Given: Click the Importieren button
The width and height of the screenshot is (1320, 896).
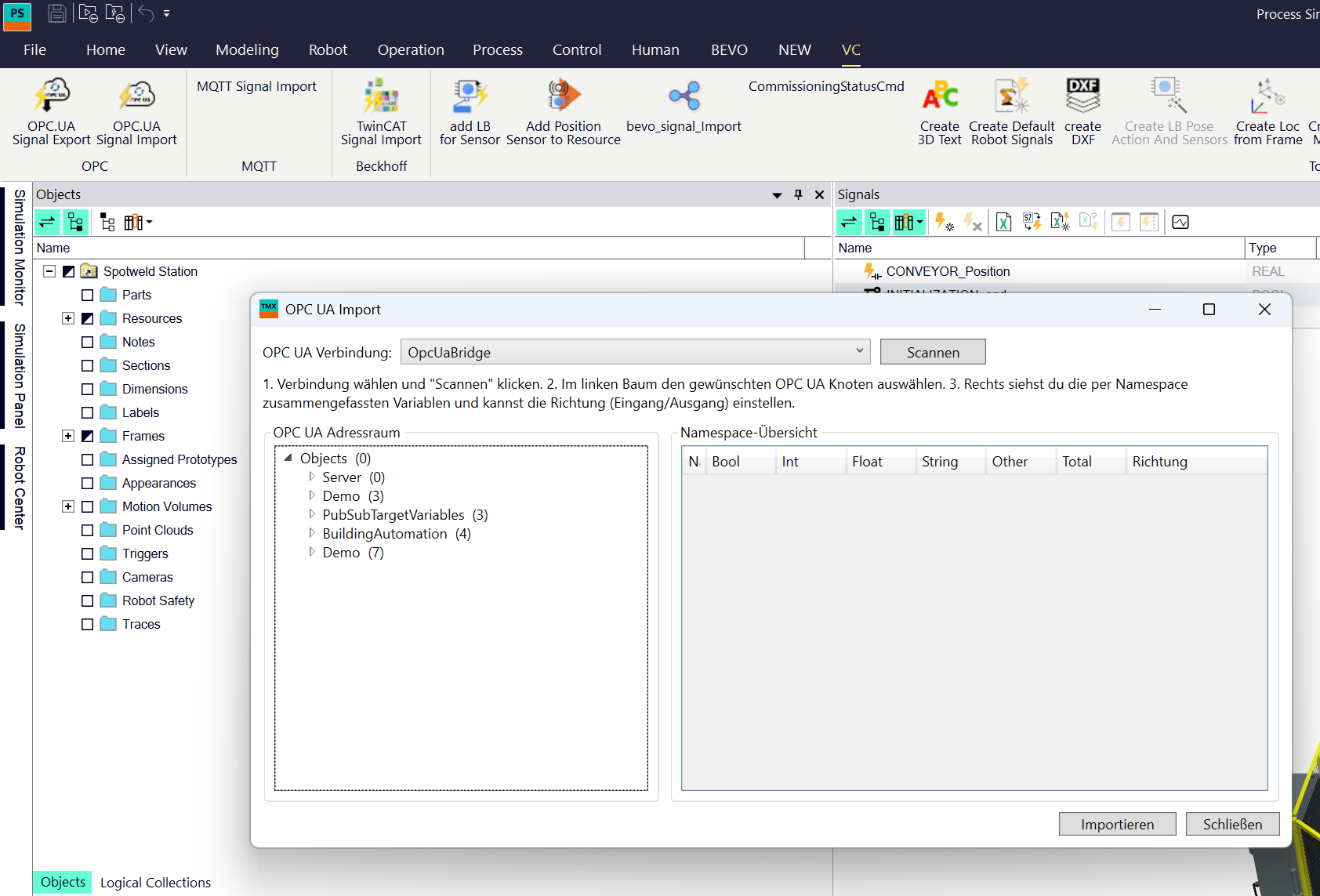Looking at the screenshot, I should (x=1117, y=824).
